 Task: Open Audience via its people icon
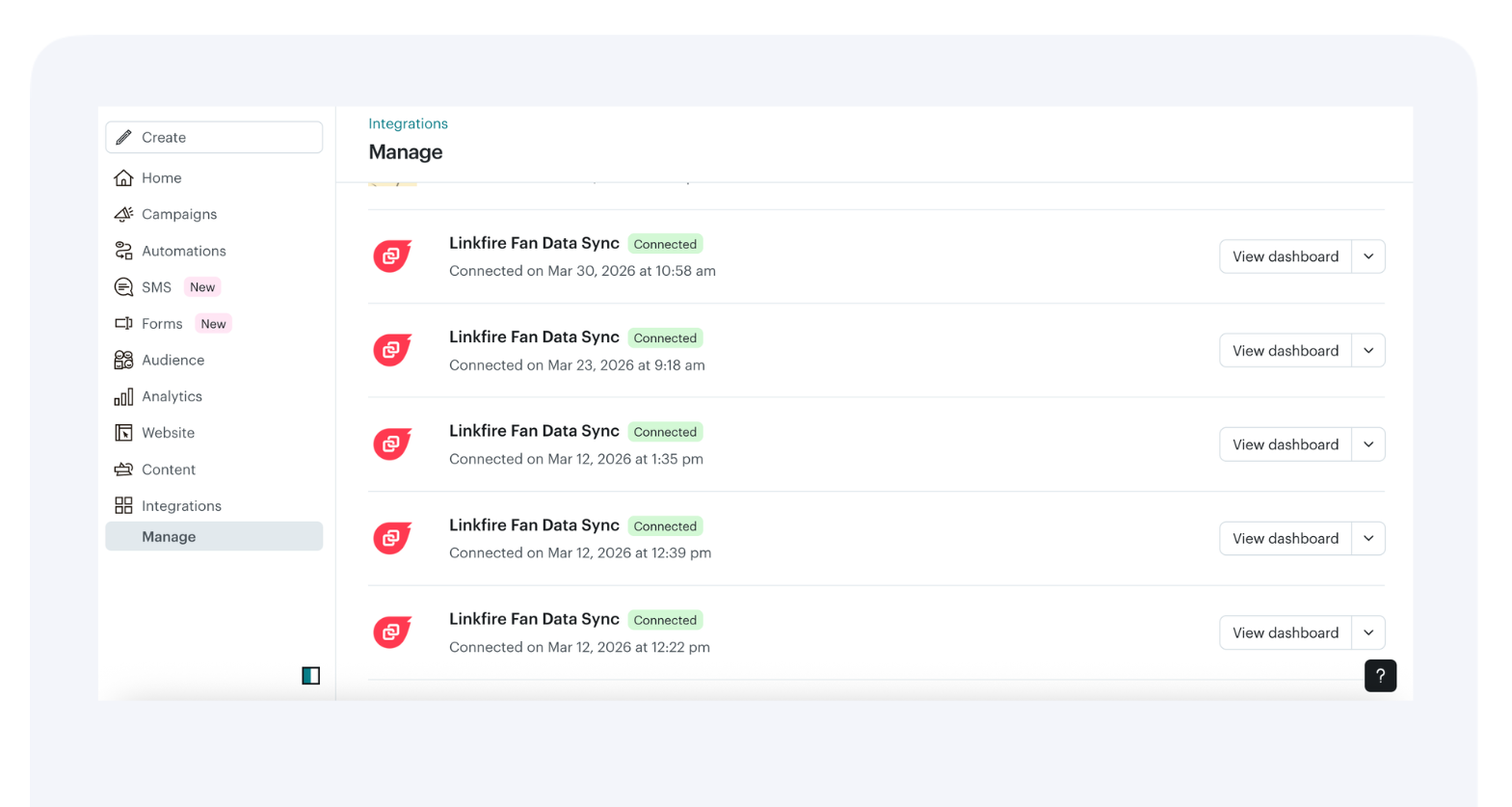coord(123,360)
